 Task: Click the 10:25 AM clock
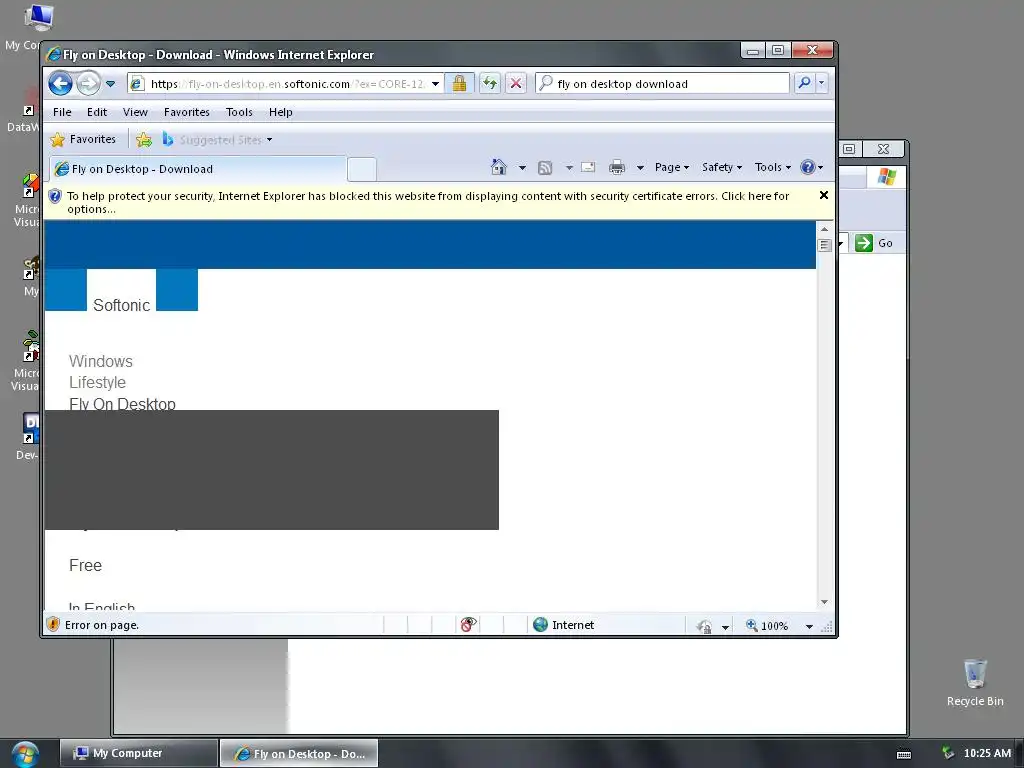pyautogui.click(x=987, y=753)
